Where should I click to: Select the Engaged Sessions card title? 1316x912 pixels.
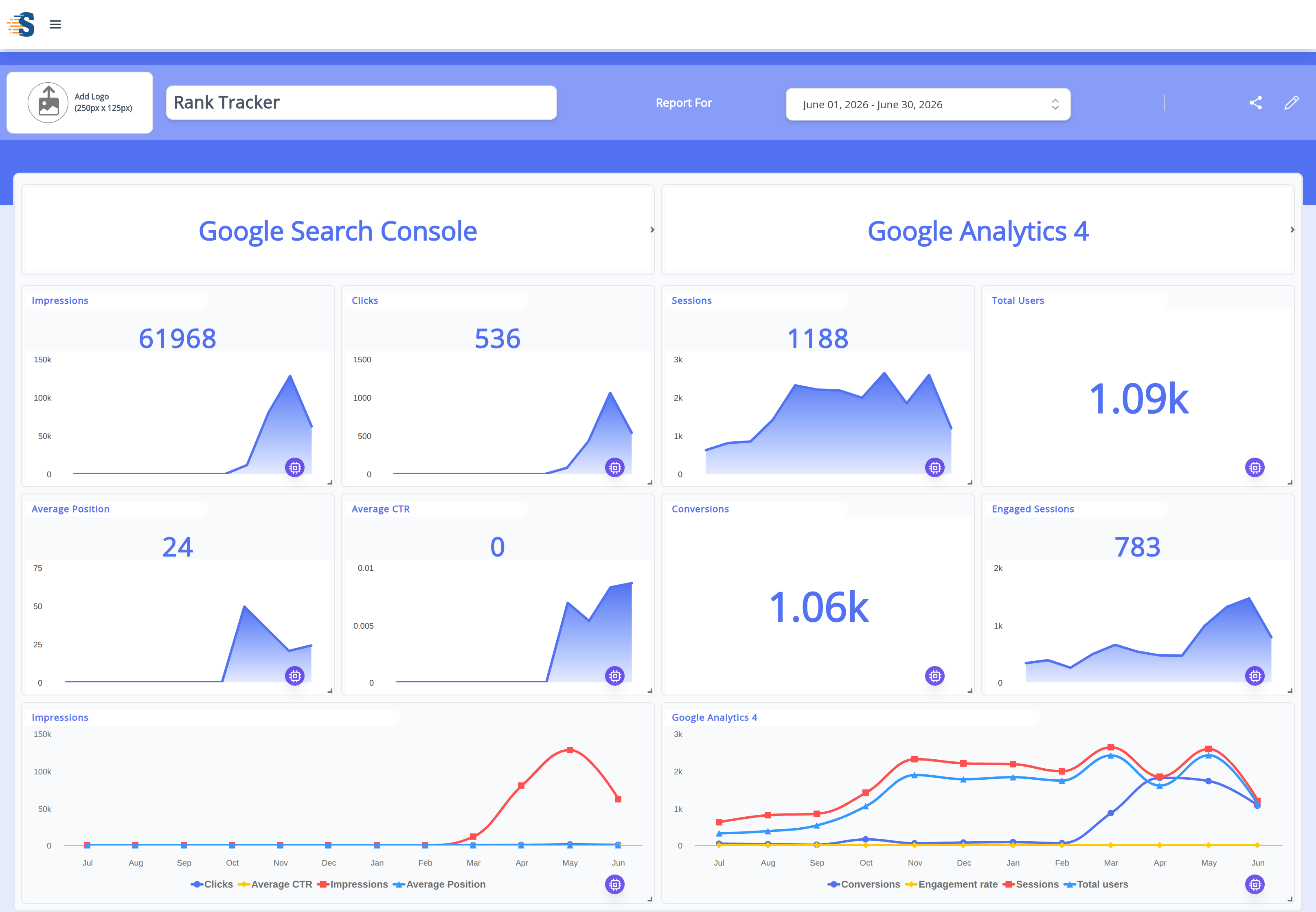click(x=1033, y=509)
